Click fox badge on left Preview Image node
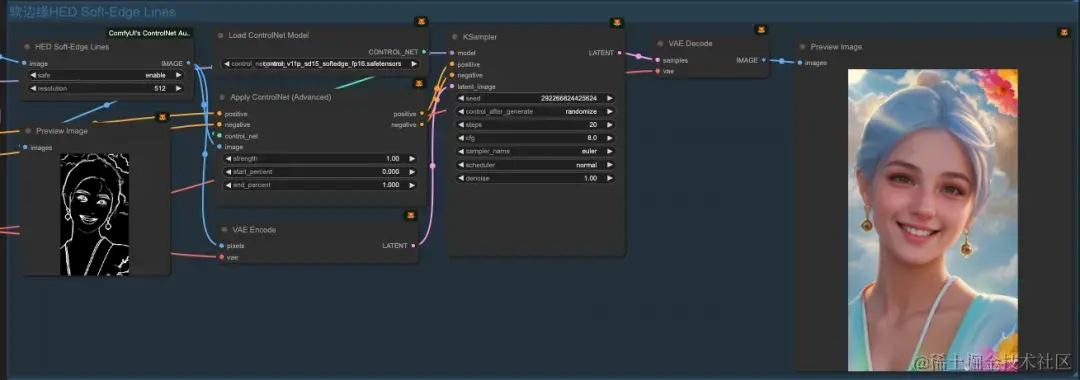The height and width of the screenshot is (380, 1080). [163, 117]
